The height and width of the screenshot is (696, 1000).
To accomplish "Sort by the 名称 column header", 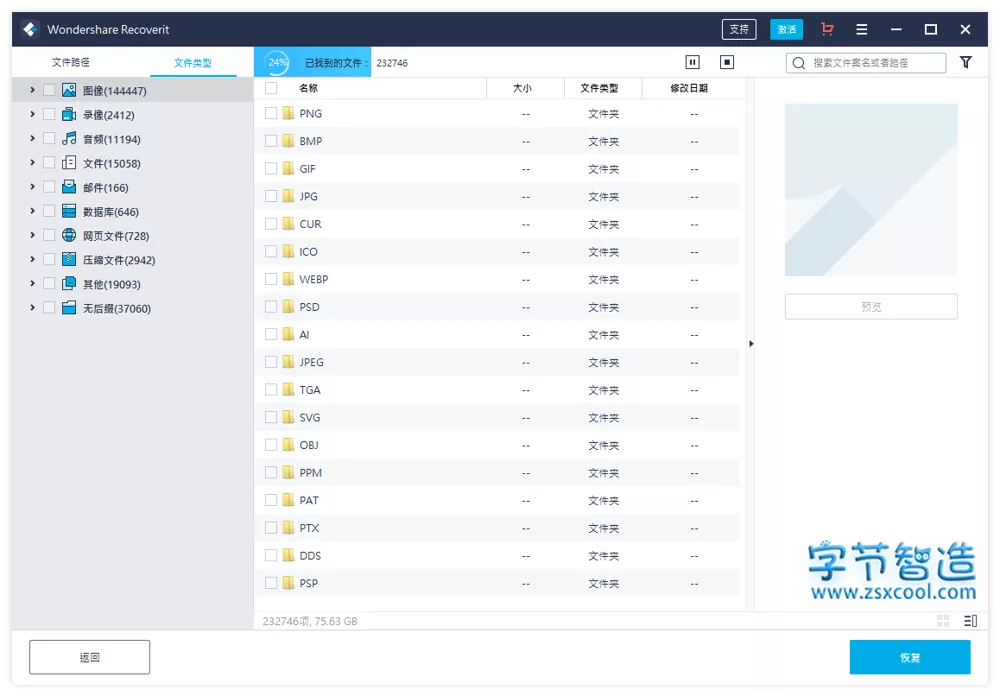I will tap(308, 88).
